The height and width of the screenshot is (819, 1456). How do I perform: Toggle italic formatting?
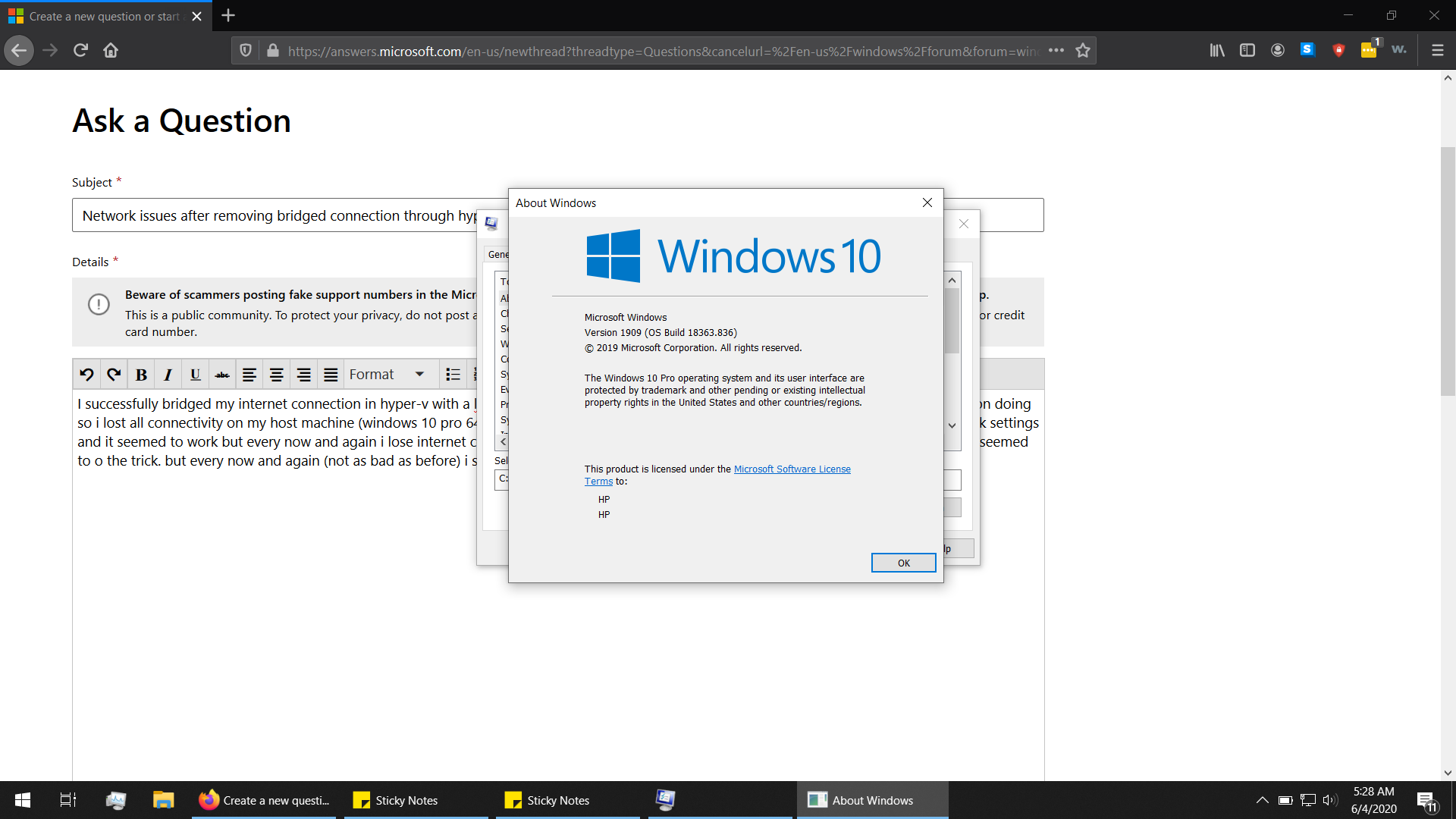click(x=168, y=375)
